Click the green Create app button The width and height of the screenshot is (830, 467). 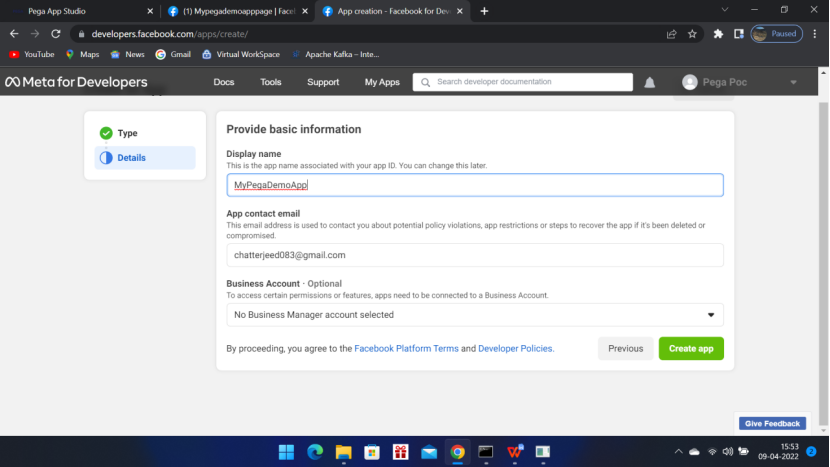click(x=691, y=348)
